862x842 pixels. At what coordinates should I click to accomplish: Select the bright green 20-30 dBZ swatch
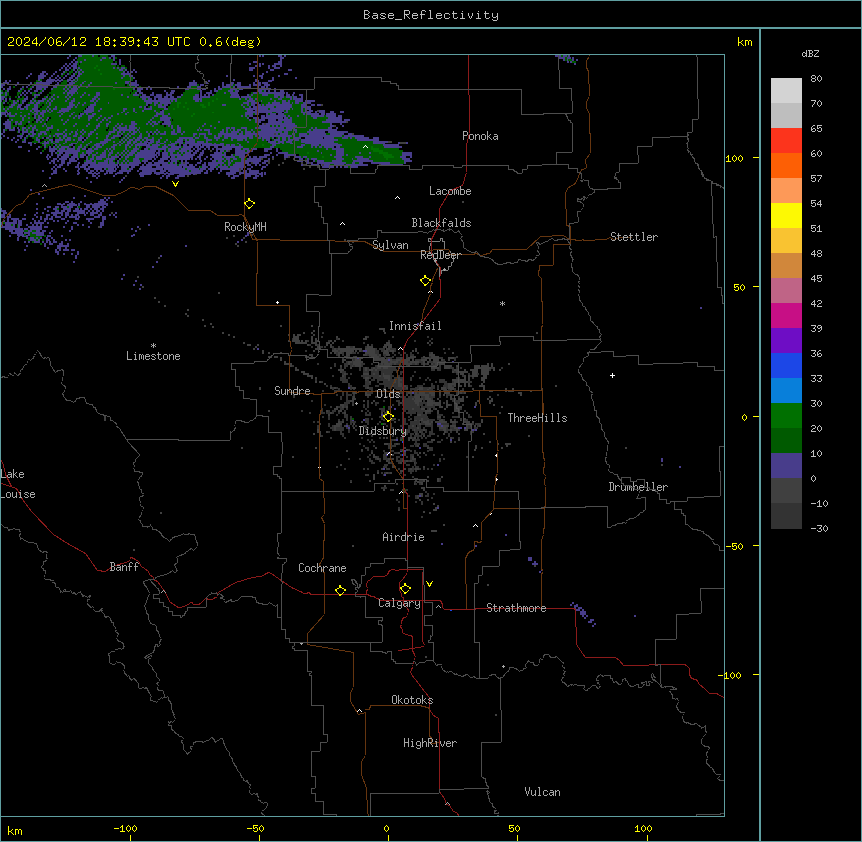(x=786, y=416)
